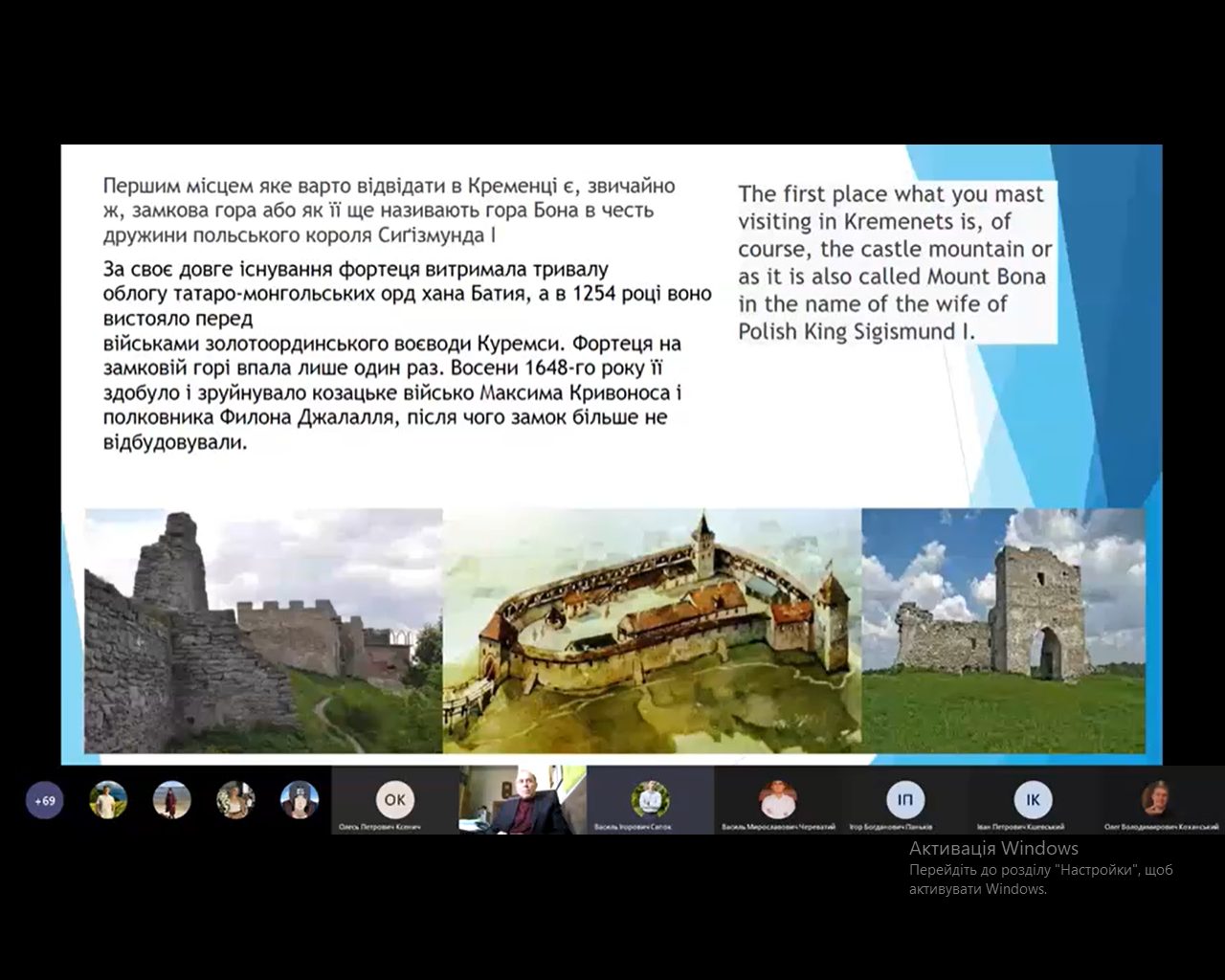This screenshot has height=980, width=1225.
Task: Click avatar of person in white shirt outdoors
Action: point(108,800)
